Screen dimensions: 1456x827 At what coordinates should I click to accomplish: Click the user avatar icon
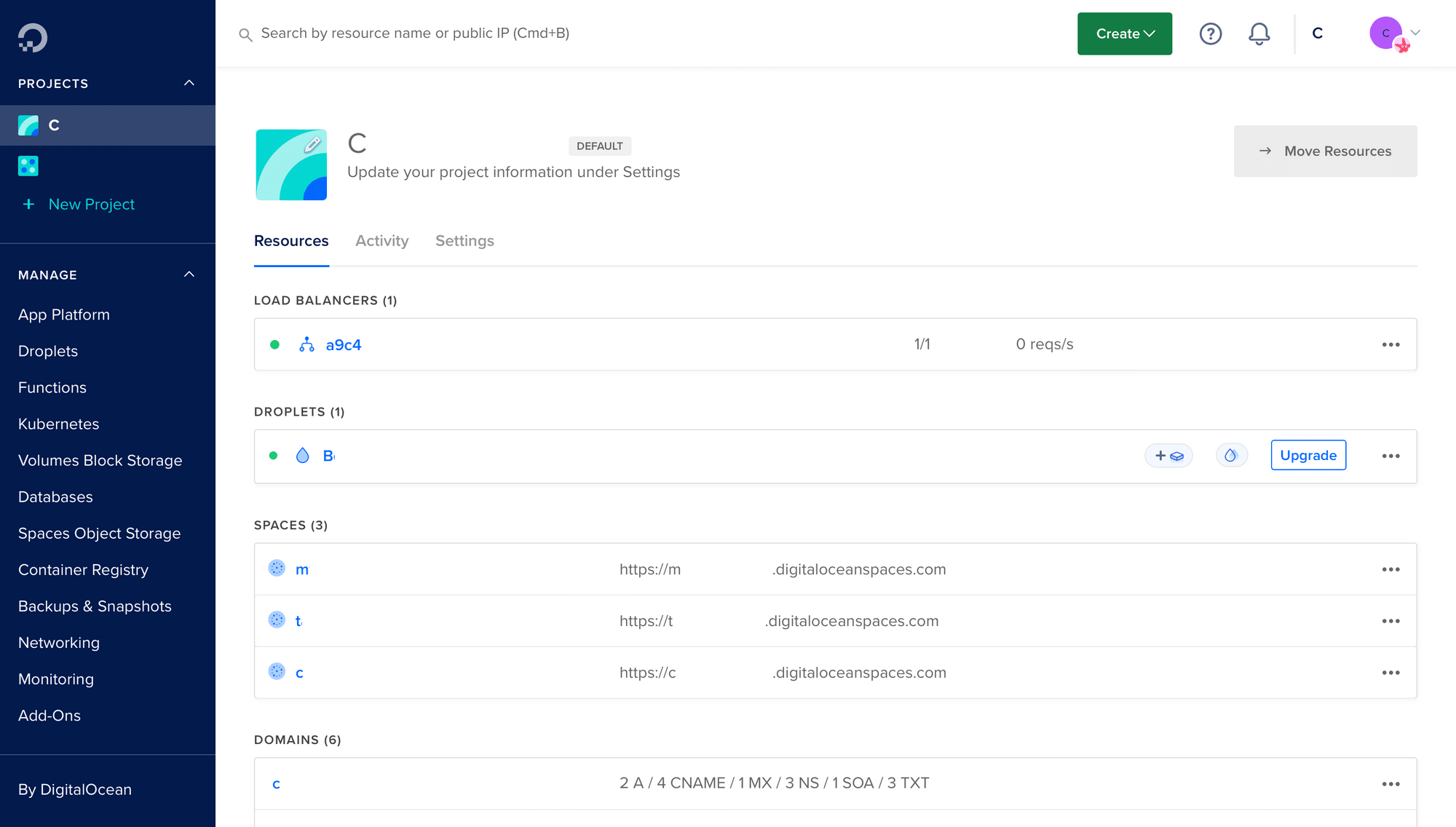point(1387,33)
